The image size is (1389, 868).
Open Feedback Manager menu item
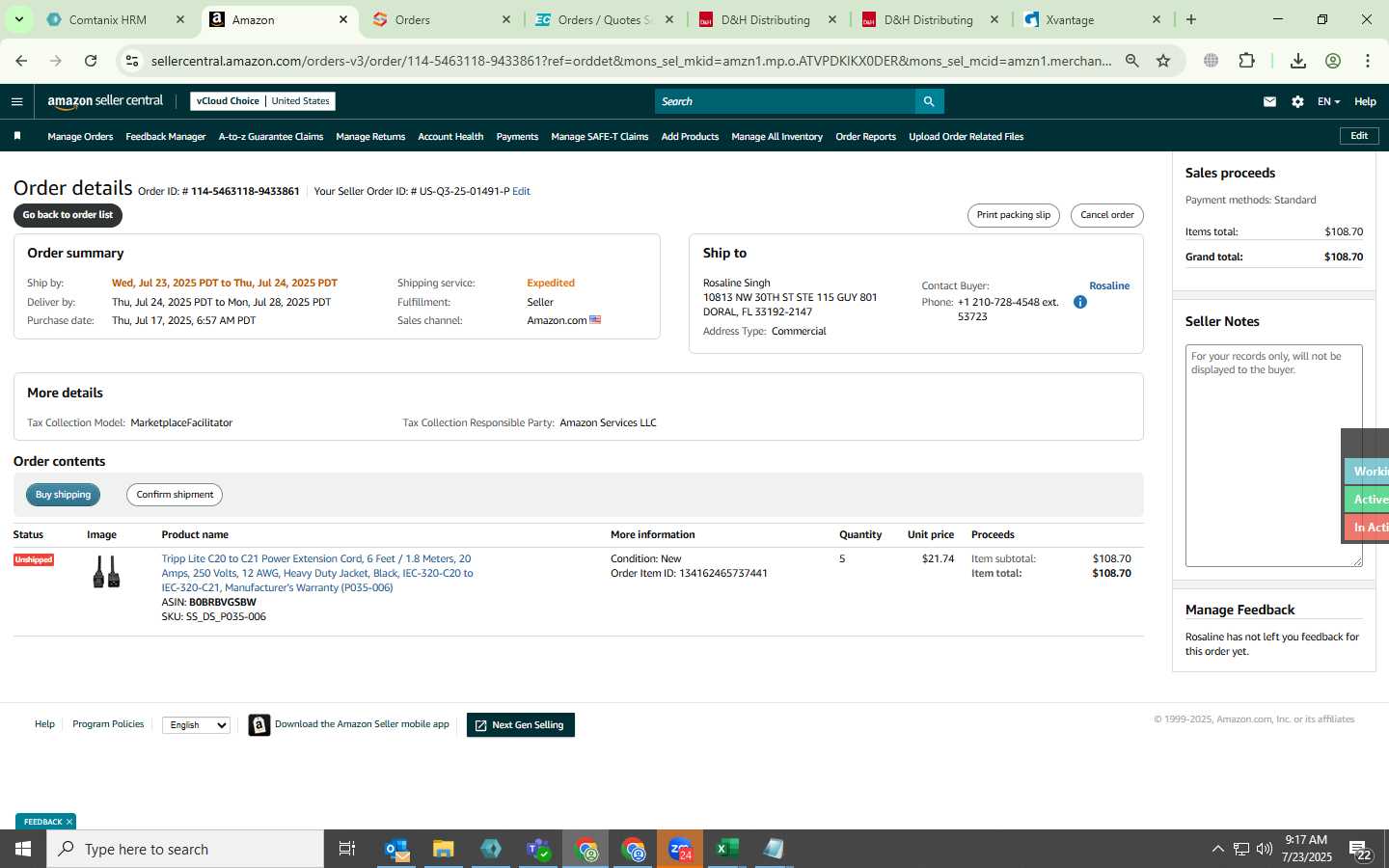point(165,137)
